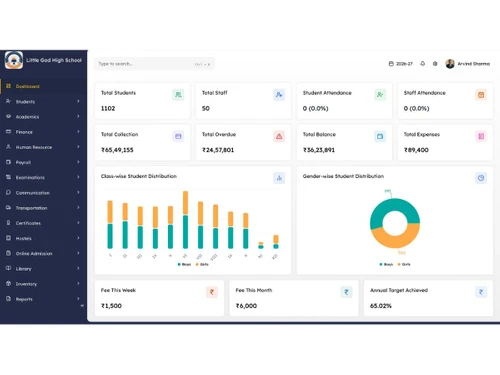Toggle Girls legend in gender-wise chart

coord(404,264)
